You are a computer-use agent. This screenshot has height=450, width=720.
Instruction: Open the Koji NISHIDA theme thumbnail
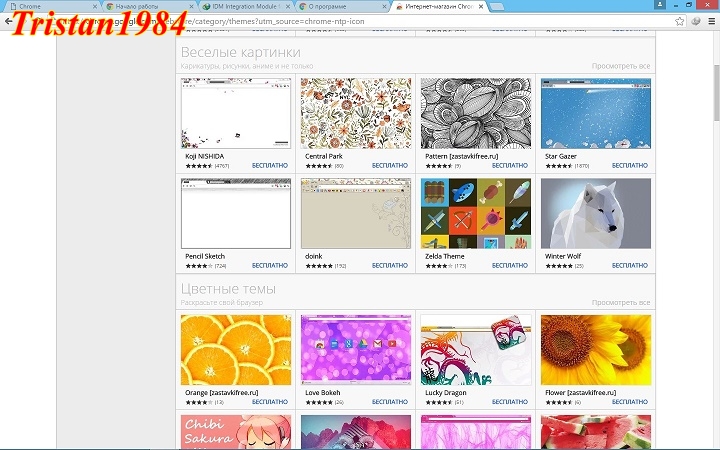[236, 113]
